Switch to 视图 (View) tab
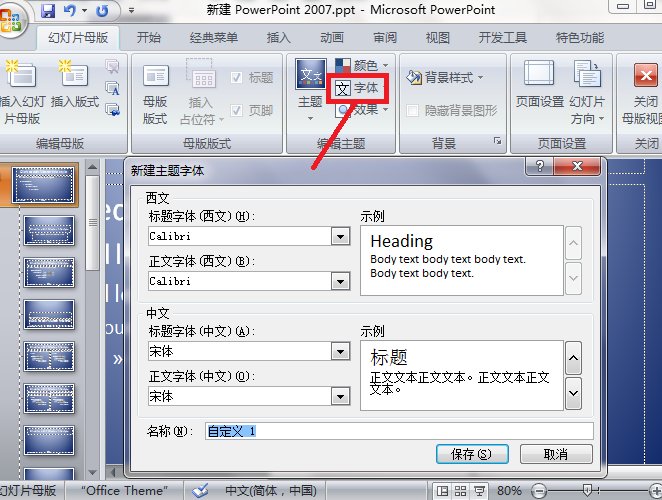This screenshot has height=500, width=662. click(x=438, y=38)
